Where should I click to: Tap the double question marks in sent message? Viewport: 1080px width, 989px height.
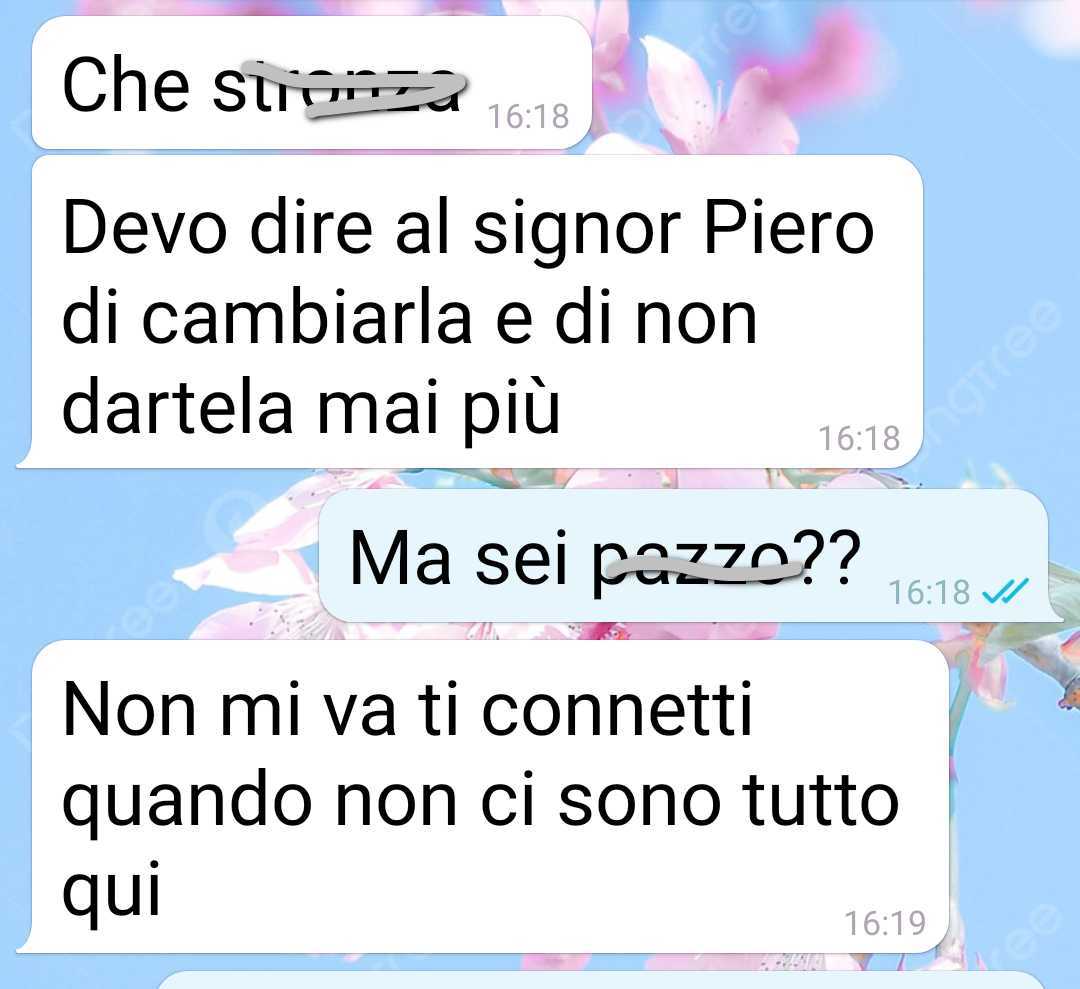[x=832, y=556]
